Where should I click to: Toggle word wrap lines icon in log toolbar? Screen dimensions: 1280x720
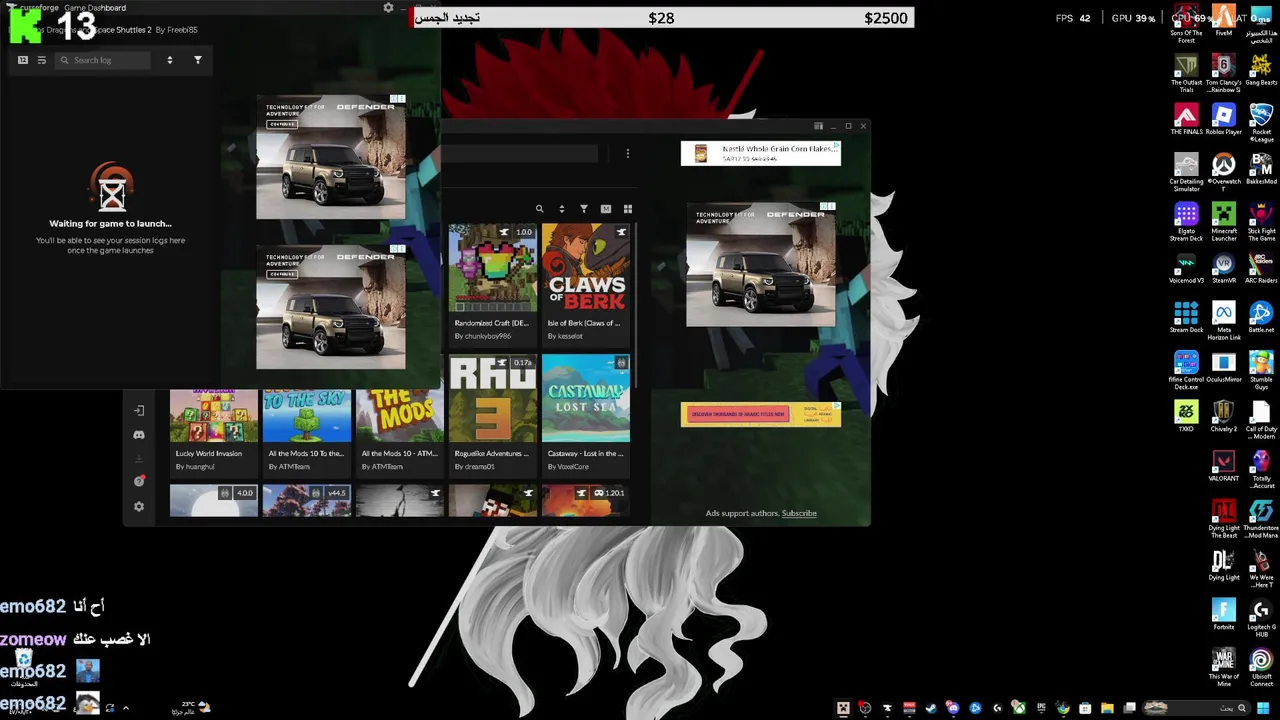point(42,60)
